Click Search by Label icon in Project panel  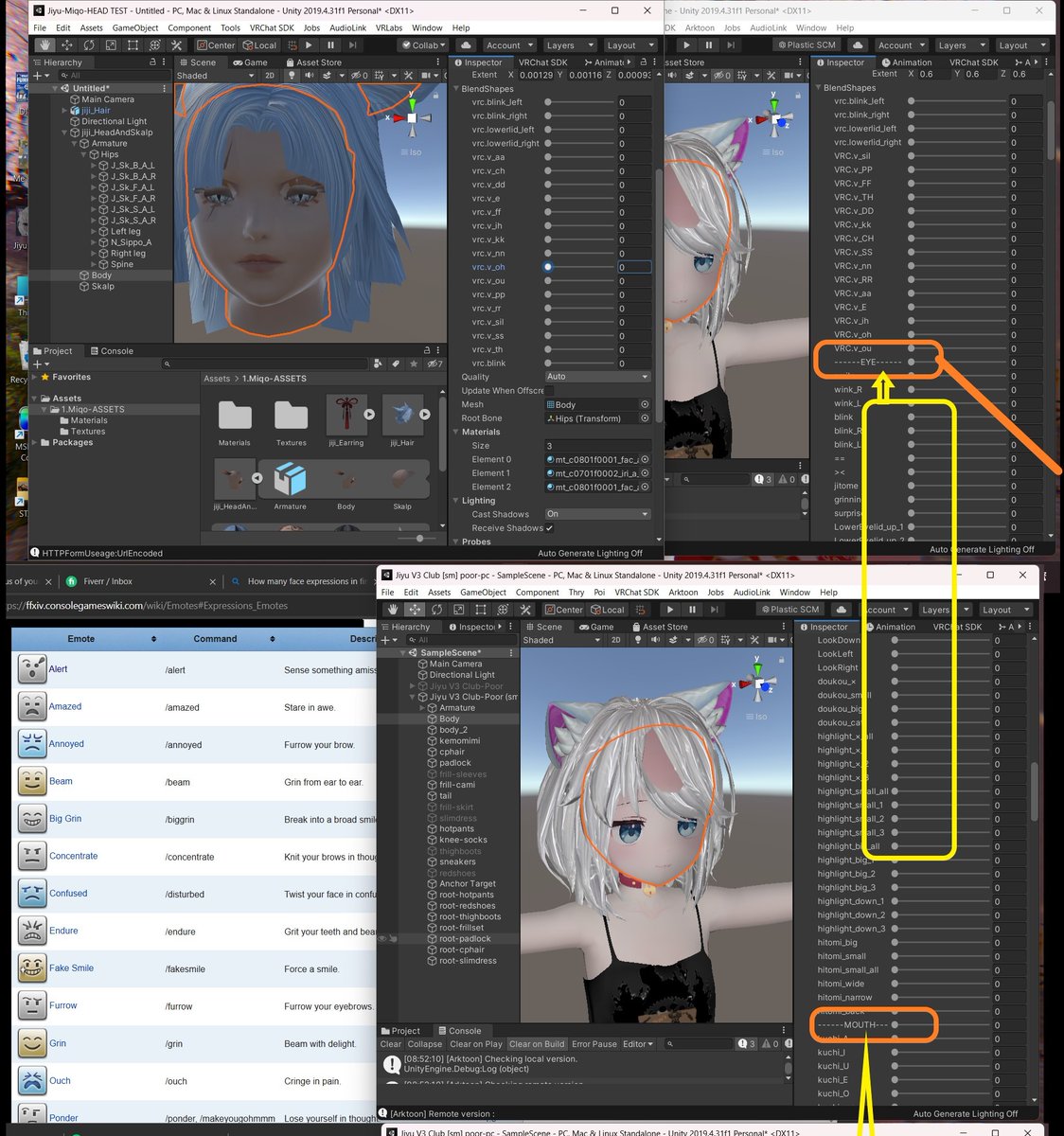coord(397,364)
